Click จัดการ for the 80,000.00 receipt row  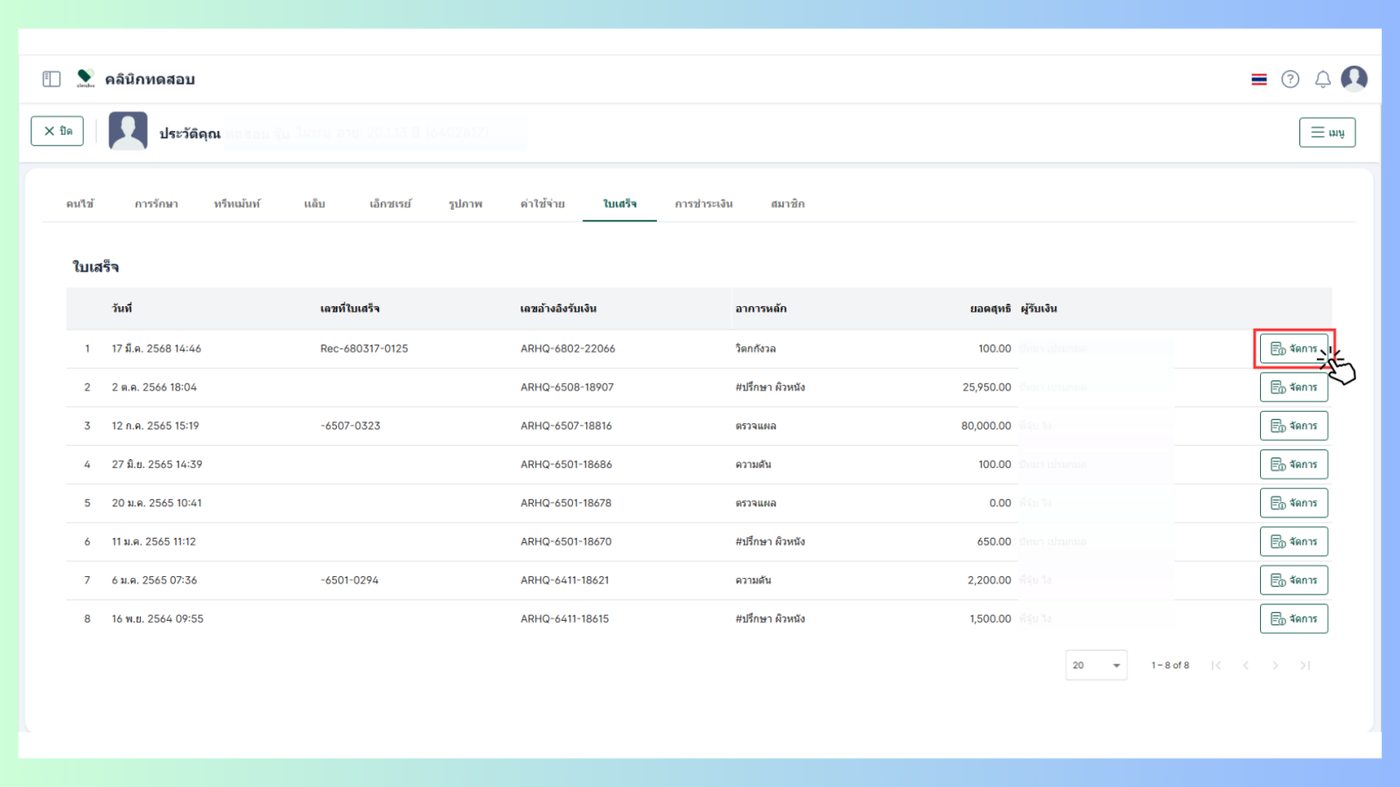tap(1293, 426)
